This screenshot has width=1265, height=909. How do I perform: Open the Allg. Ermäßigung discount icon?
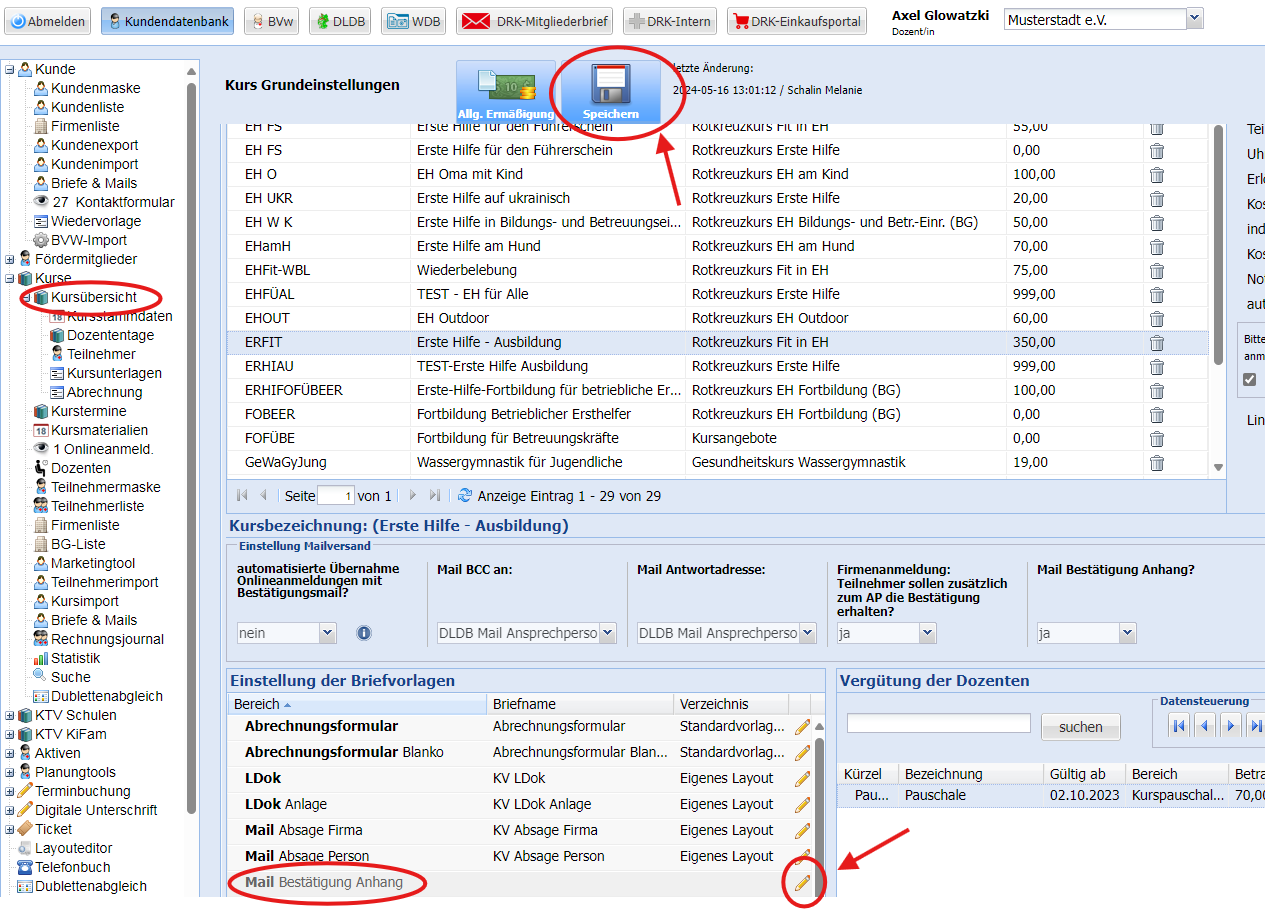coord(505,90)
